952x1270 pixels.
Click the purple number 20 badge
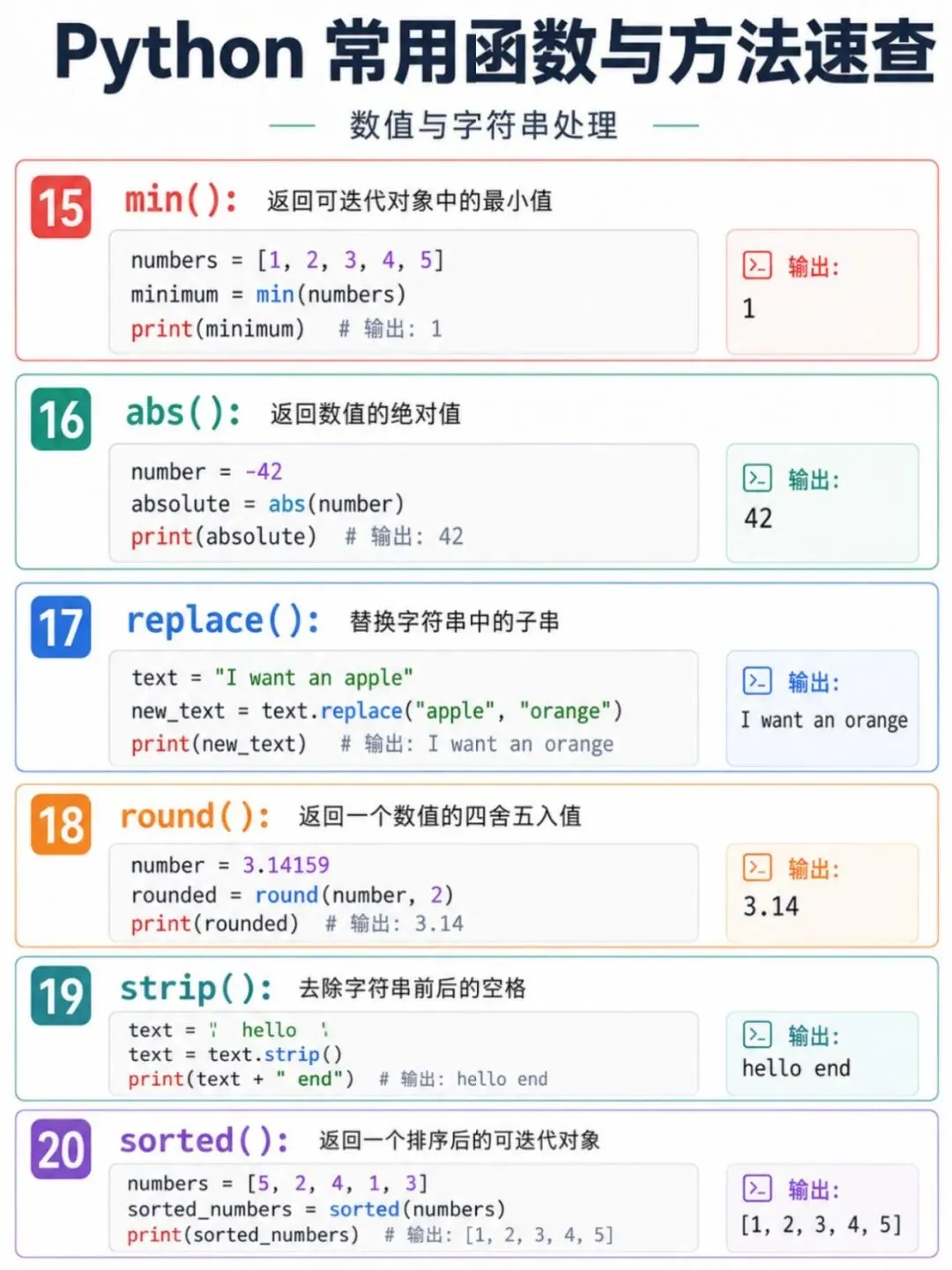tap(61, 1148)
